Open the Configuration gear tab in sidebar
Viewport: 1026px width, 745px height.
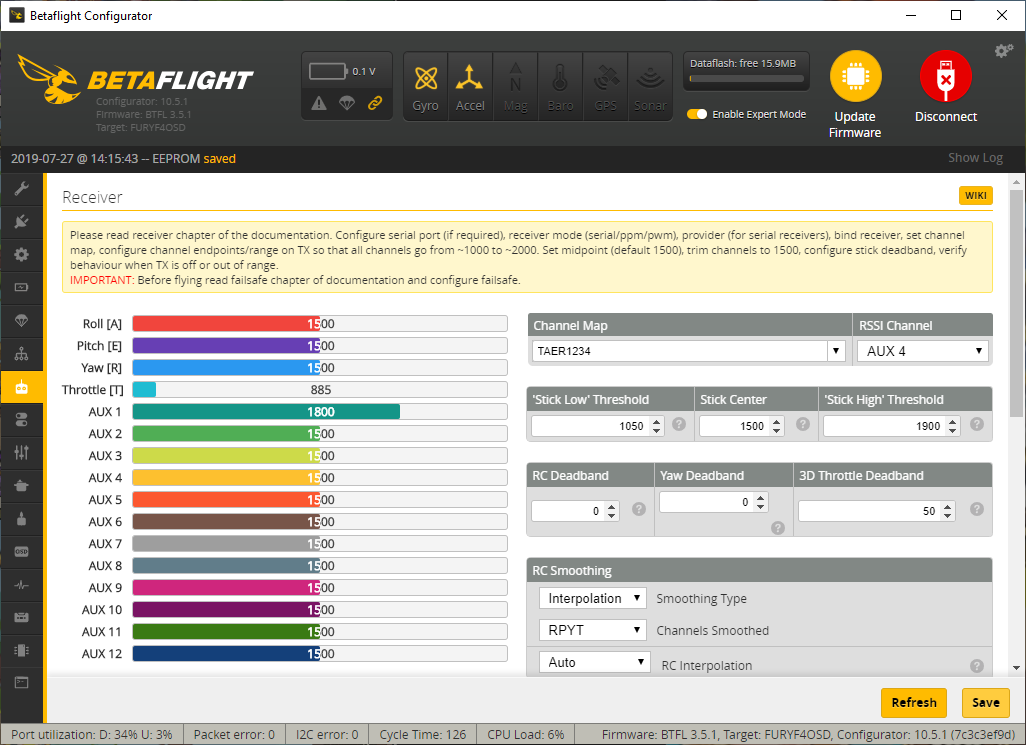pos(22,254)
